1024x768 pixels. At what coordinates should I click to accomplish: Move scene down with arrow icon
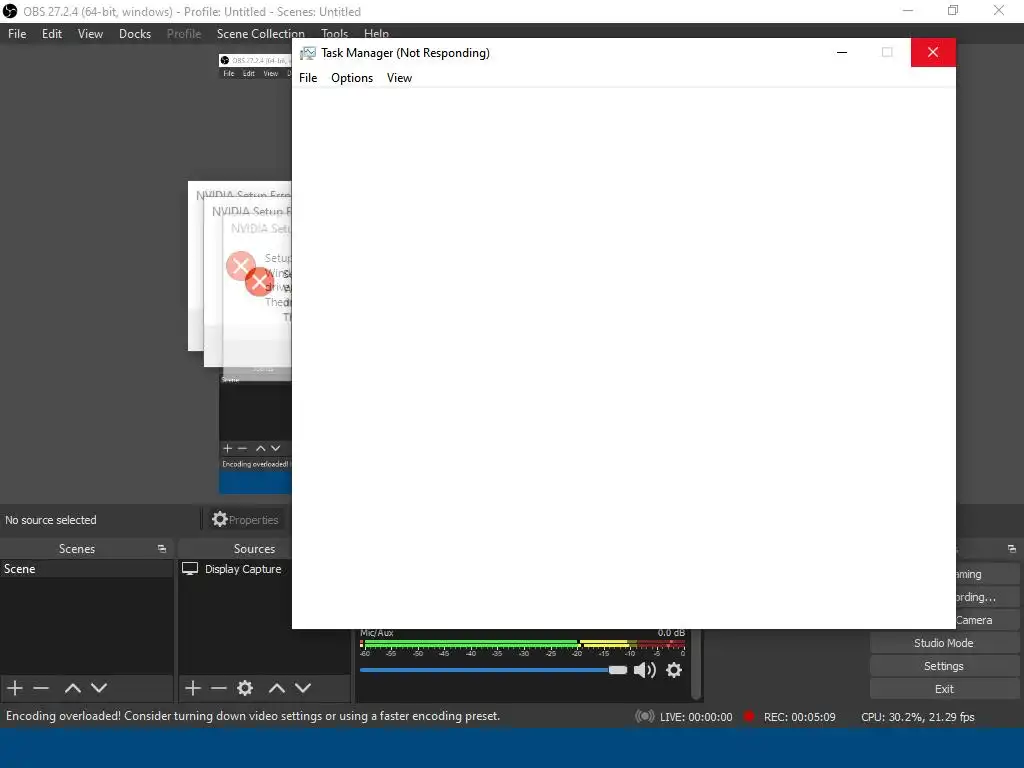tap(99, 688)
